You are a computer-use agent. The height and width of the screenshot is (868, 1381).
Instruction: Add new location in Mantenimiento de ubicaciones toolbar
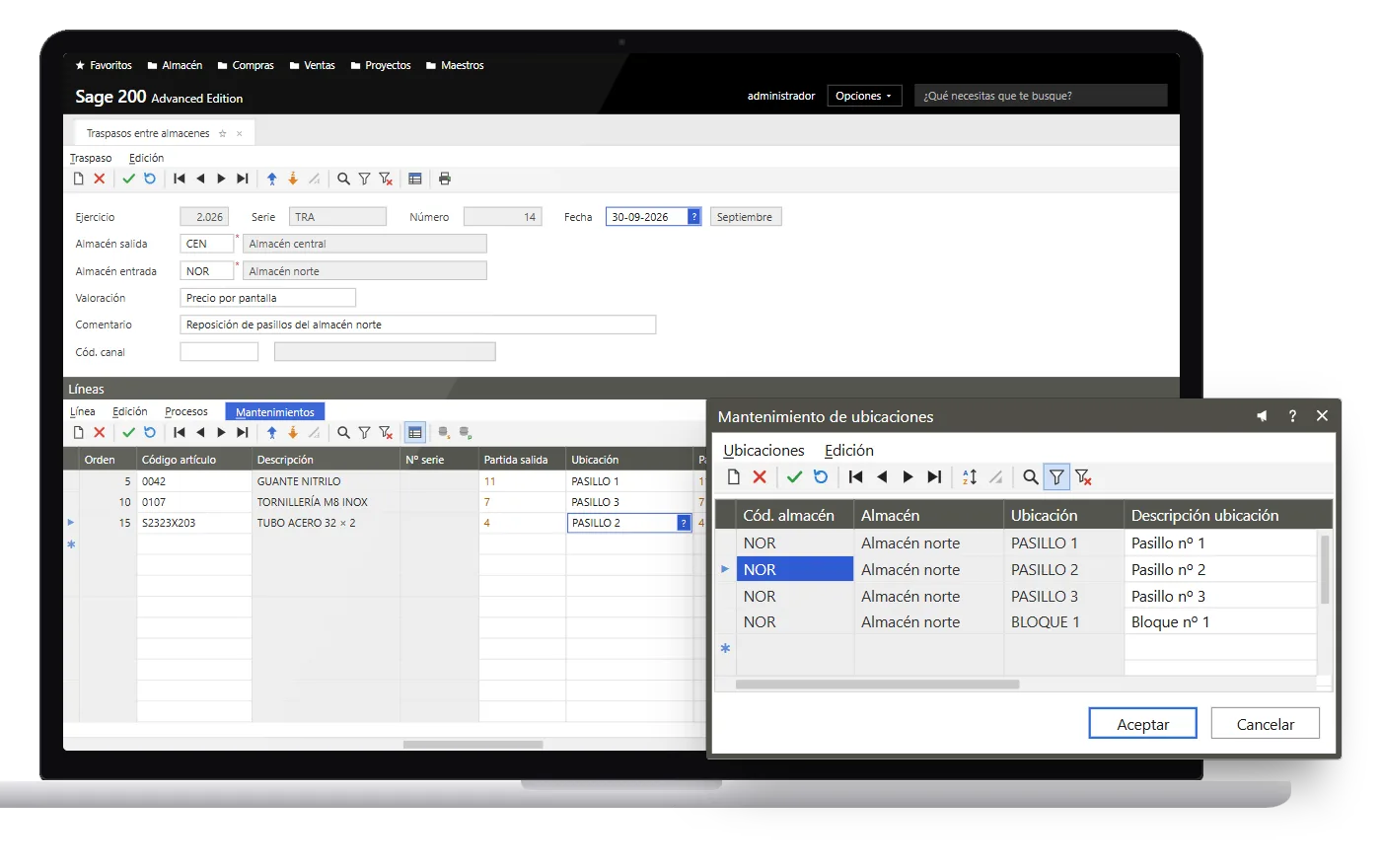(734, 477)
